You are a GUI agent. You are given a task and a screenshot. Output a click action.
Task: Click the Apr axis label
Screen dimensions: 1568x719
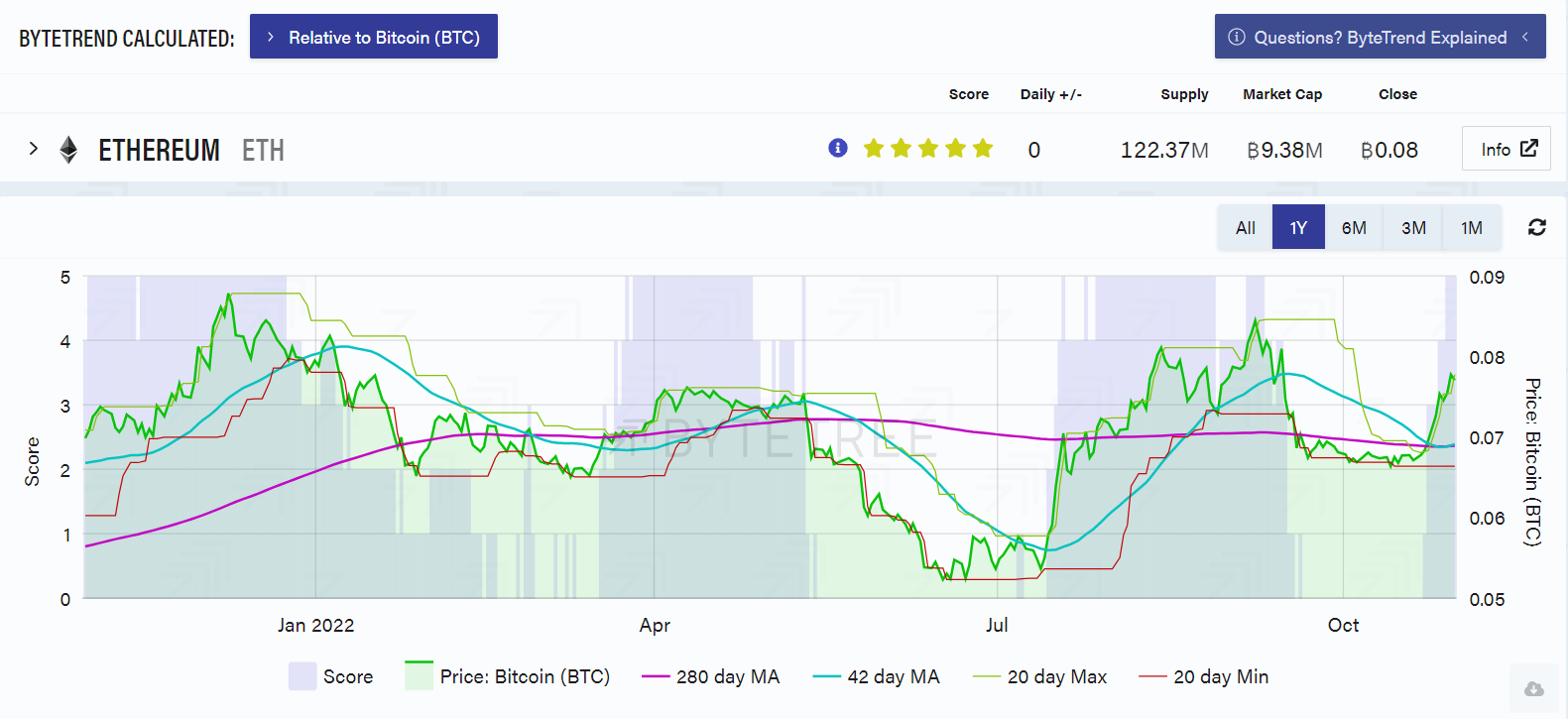pos(655,625)
